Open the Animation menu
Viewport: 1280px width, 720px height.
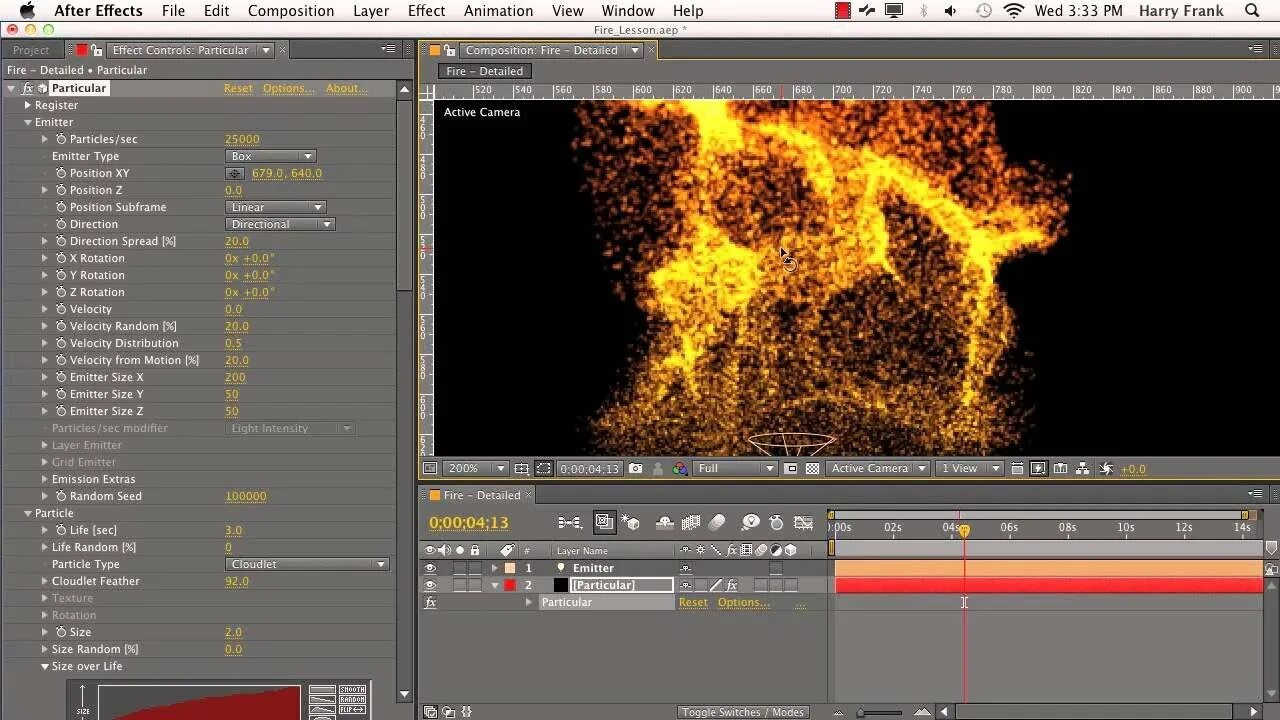498,11
